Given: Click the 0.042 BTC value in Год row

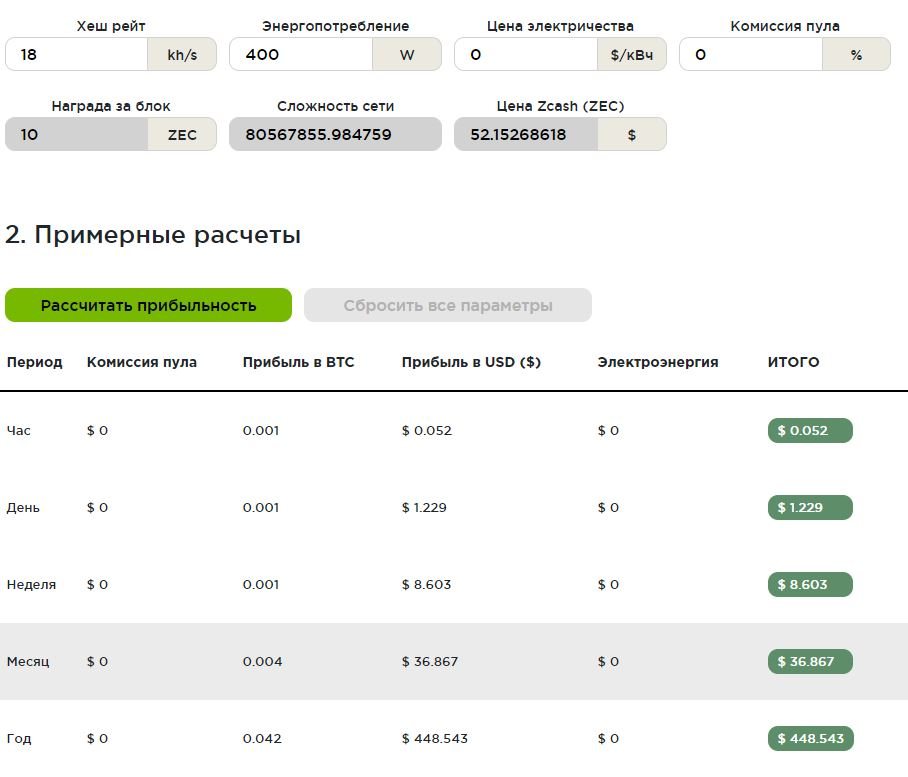Looking at the screenshot, I should click(262, 738).
